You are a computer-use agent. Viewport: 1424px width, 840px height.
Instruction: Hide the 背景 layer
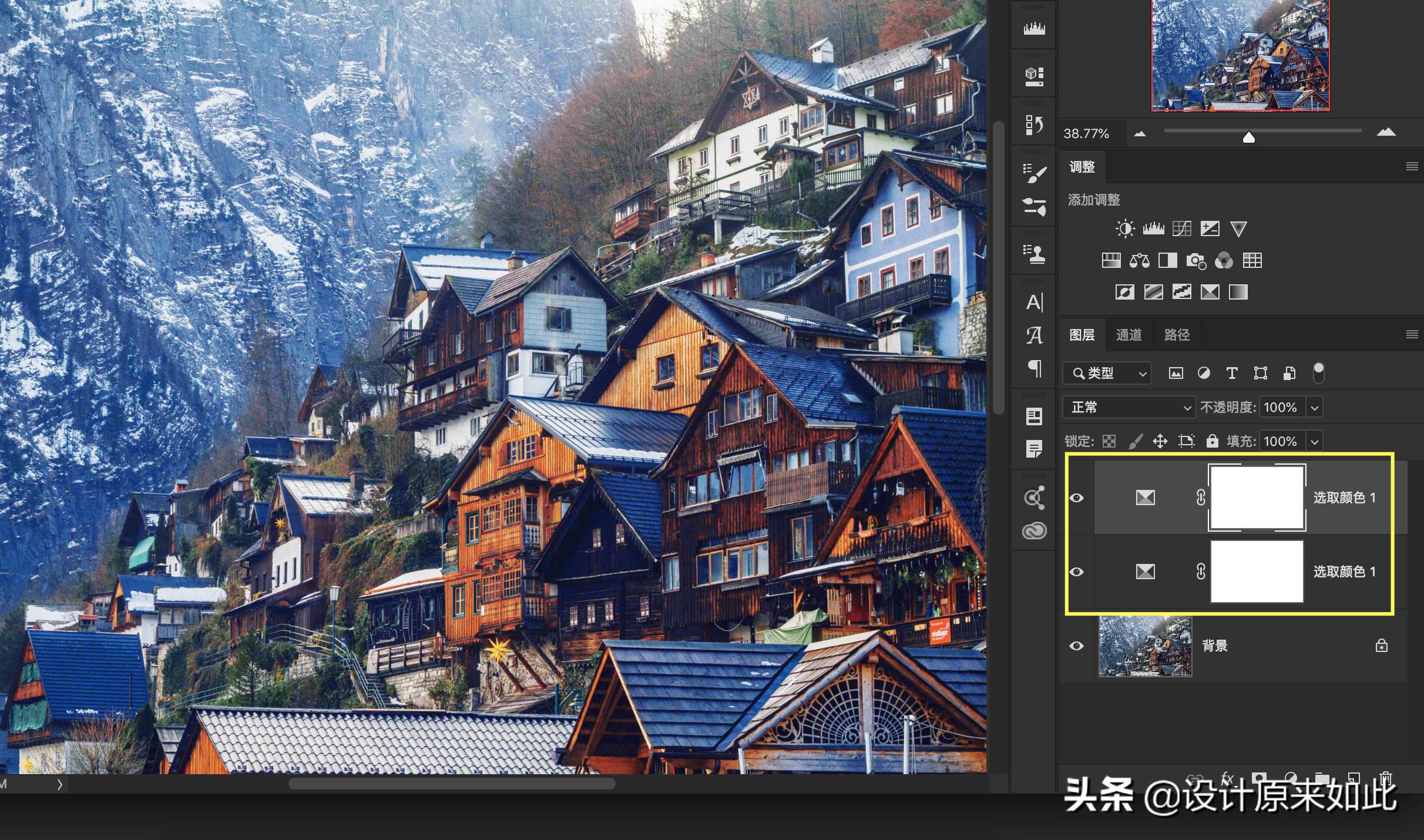click(1076, 646)
